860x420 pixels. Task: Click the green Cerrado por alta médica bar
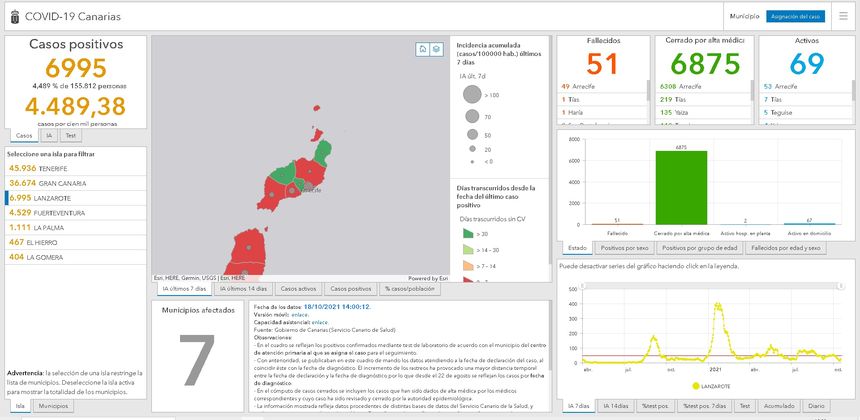click(x=679, y=187)
